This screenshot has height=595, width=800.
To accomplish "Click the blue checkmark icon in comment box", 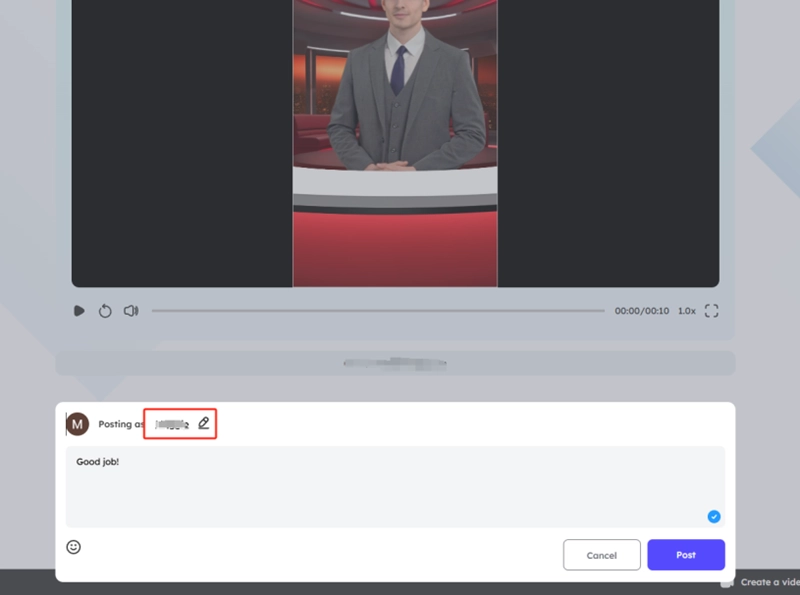I will tap(714, 516).
